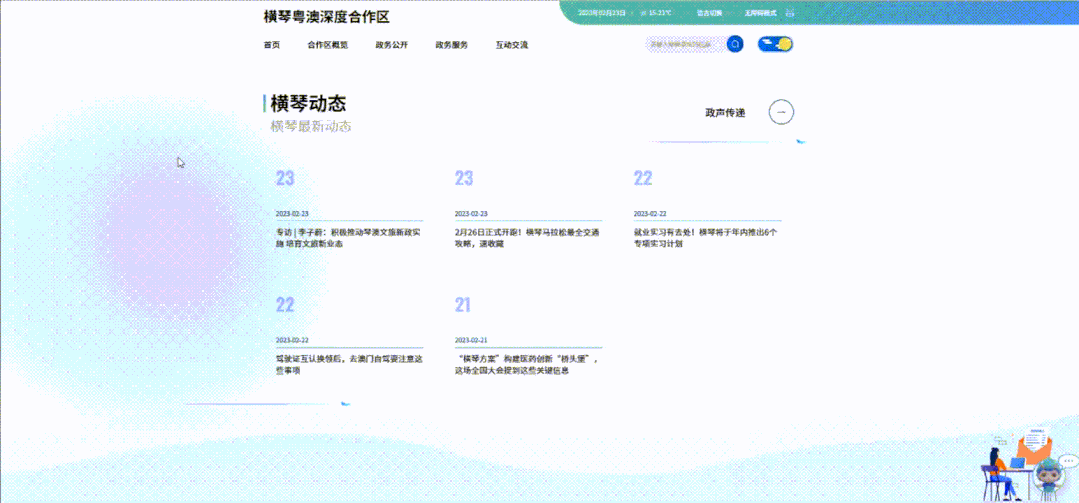Open the 就业实习有去处 internship article
1079x503 pixels.
(x=705, y=238)
